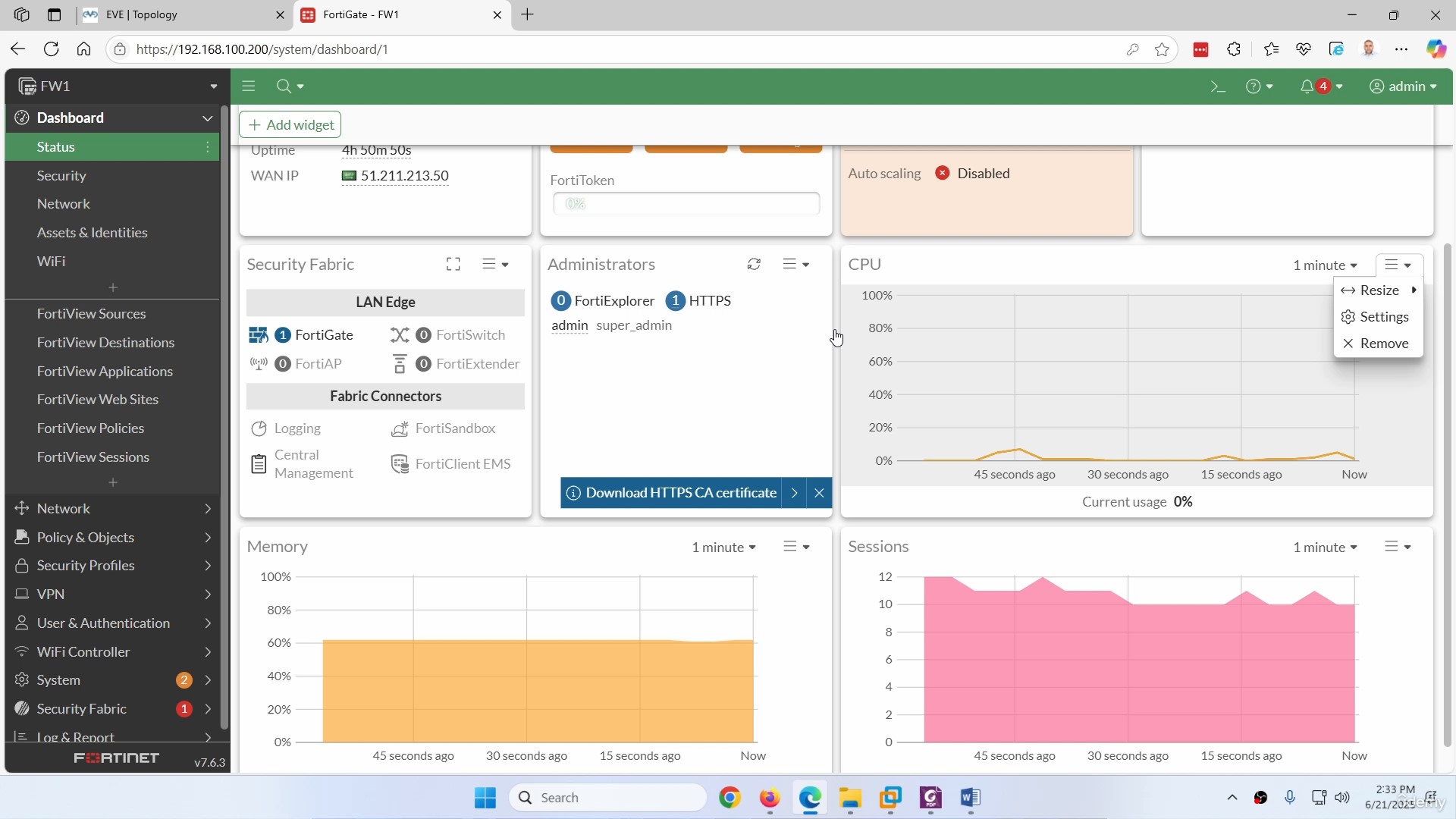Expand the VPN menu section
Viewport: 1456px width, 819px height.
[x=113, y=595]
